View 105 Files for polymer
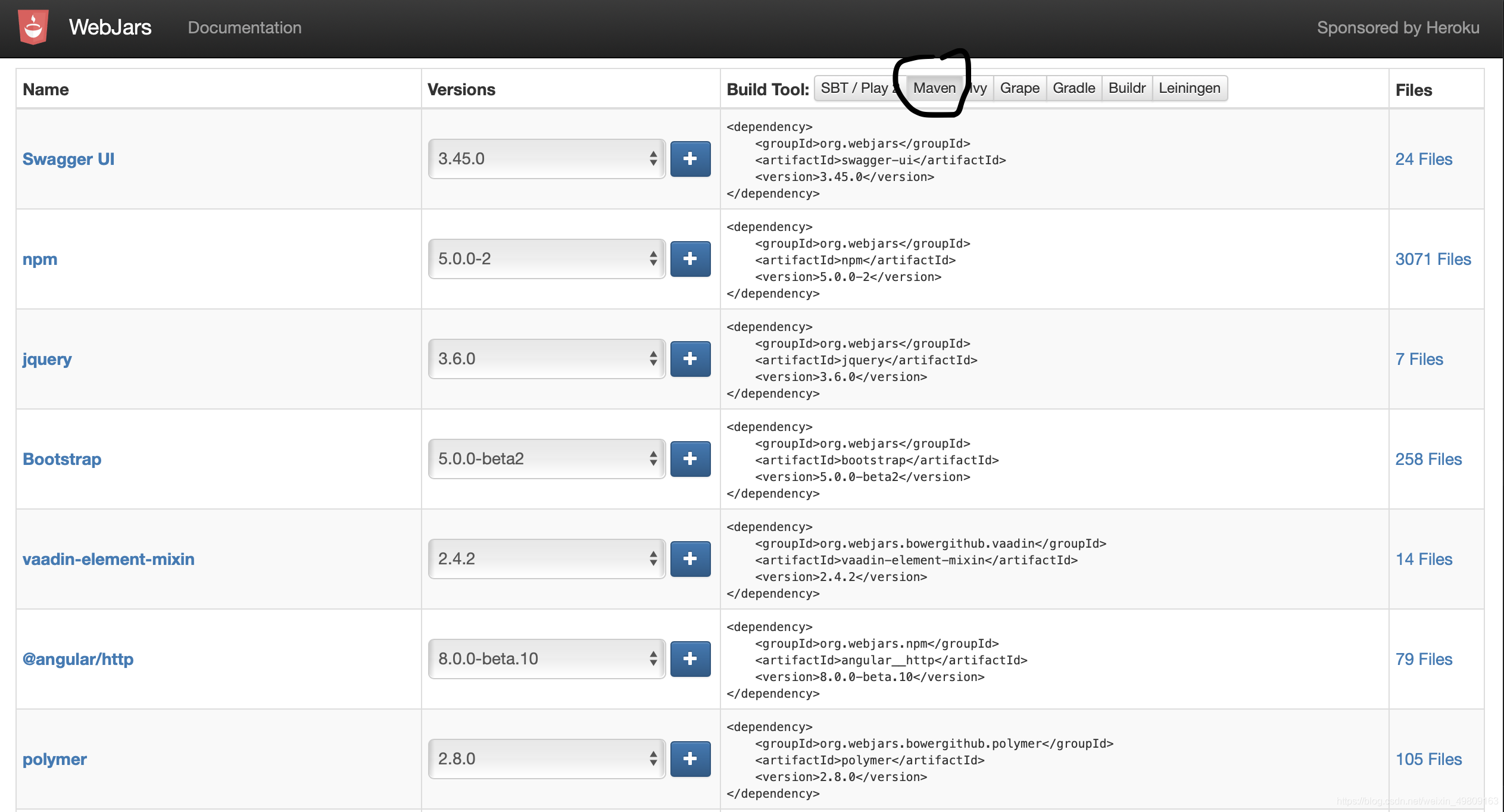 (1429, 759)
